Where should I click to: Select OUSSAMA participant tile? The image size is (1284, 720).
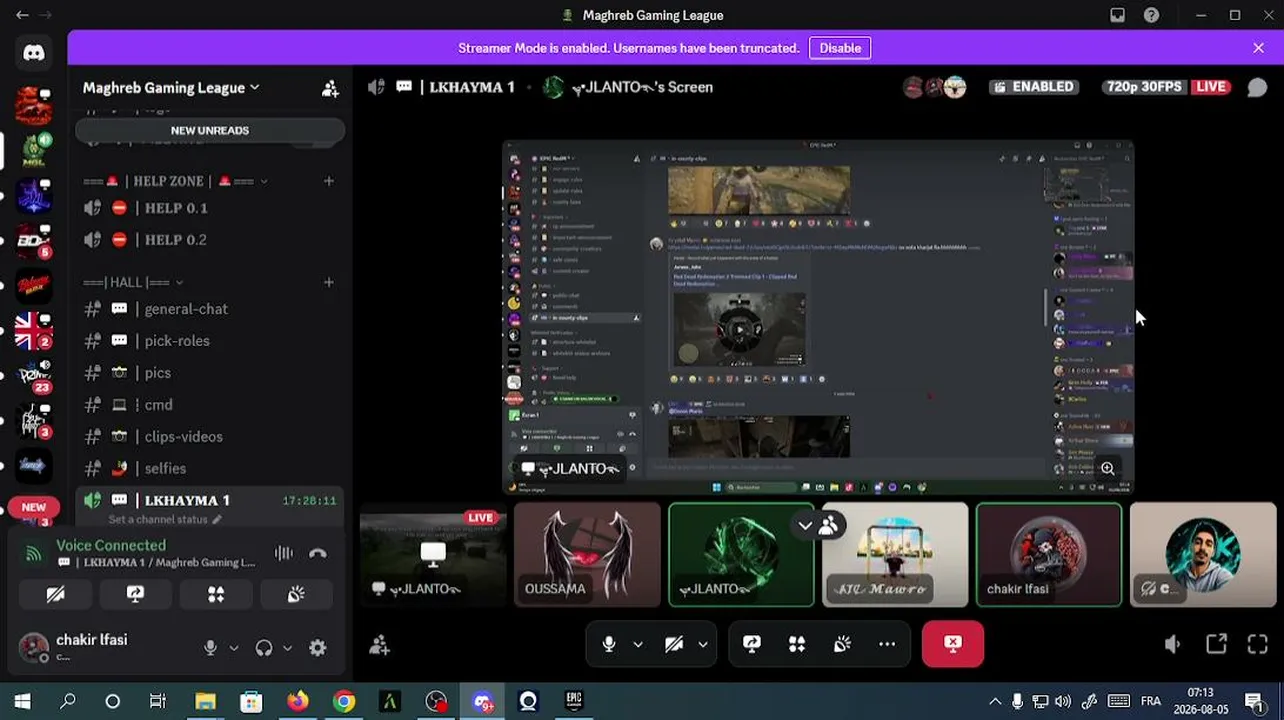pyautogui.click(x=588, y=555)
